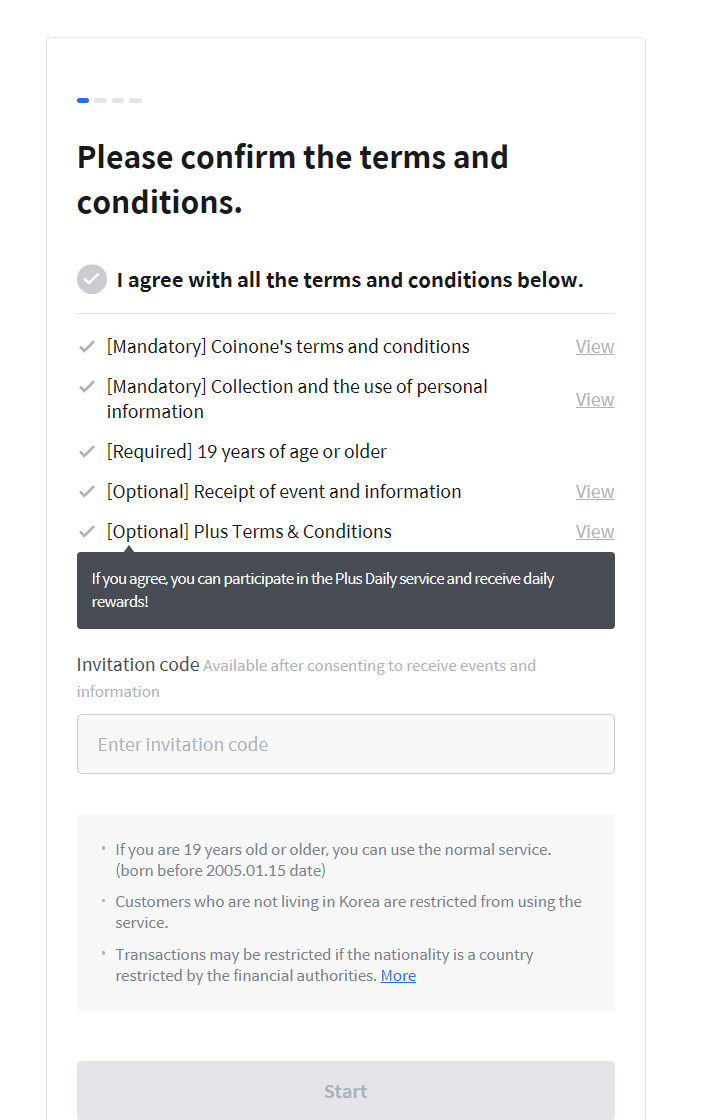Click the second progress step indicator
Image resolution: width=710 pixels, height=1120 pixels.
[101, 100]
